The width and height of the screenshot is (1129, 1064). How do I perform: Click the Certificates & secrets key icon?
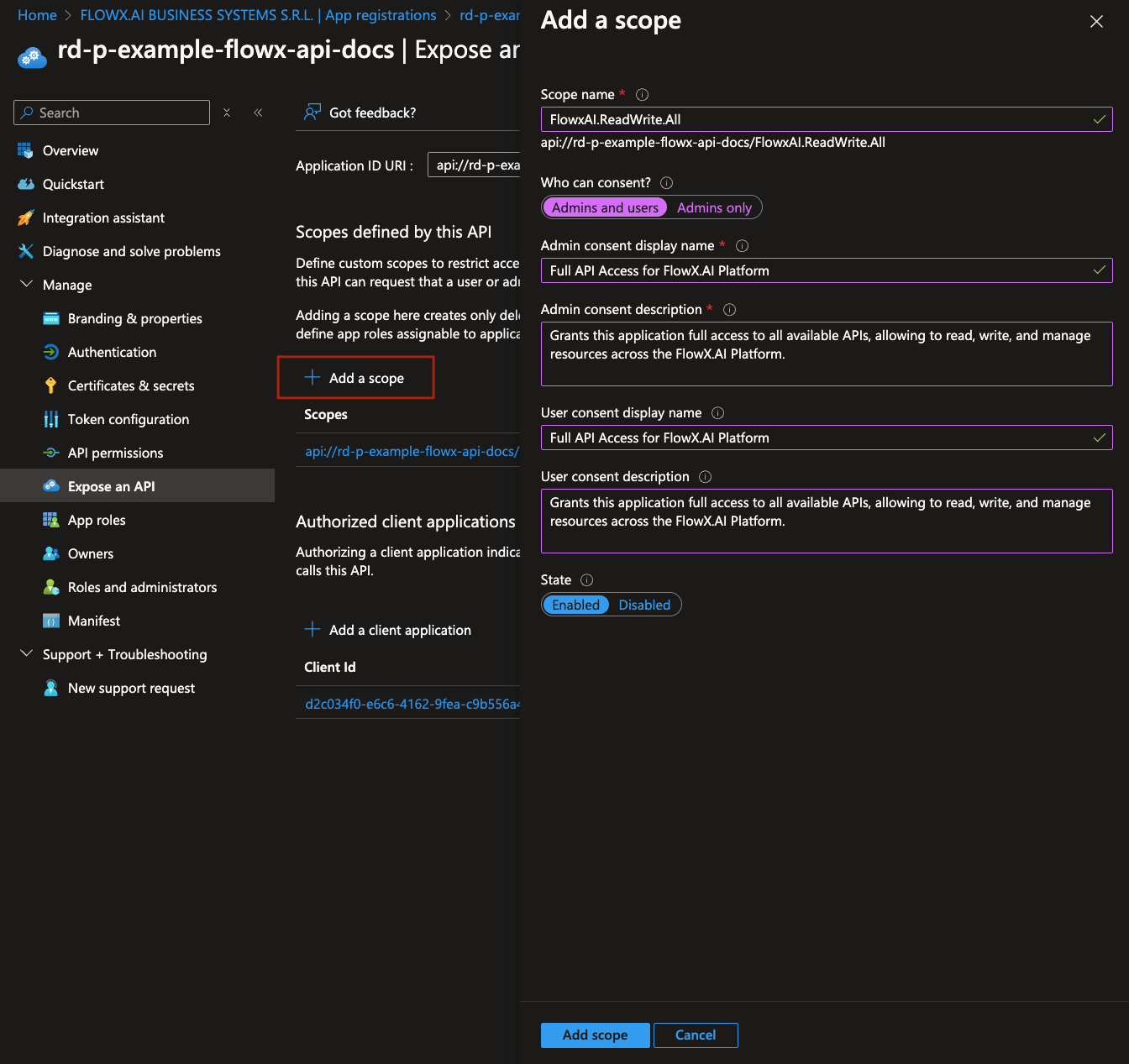pos(51,385)
